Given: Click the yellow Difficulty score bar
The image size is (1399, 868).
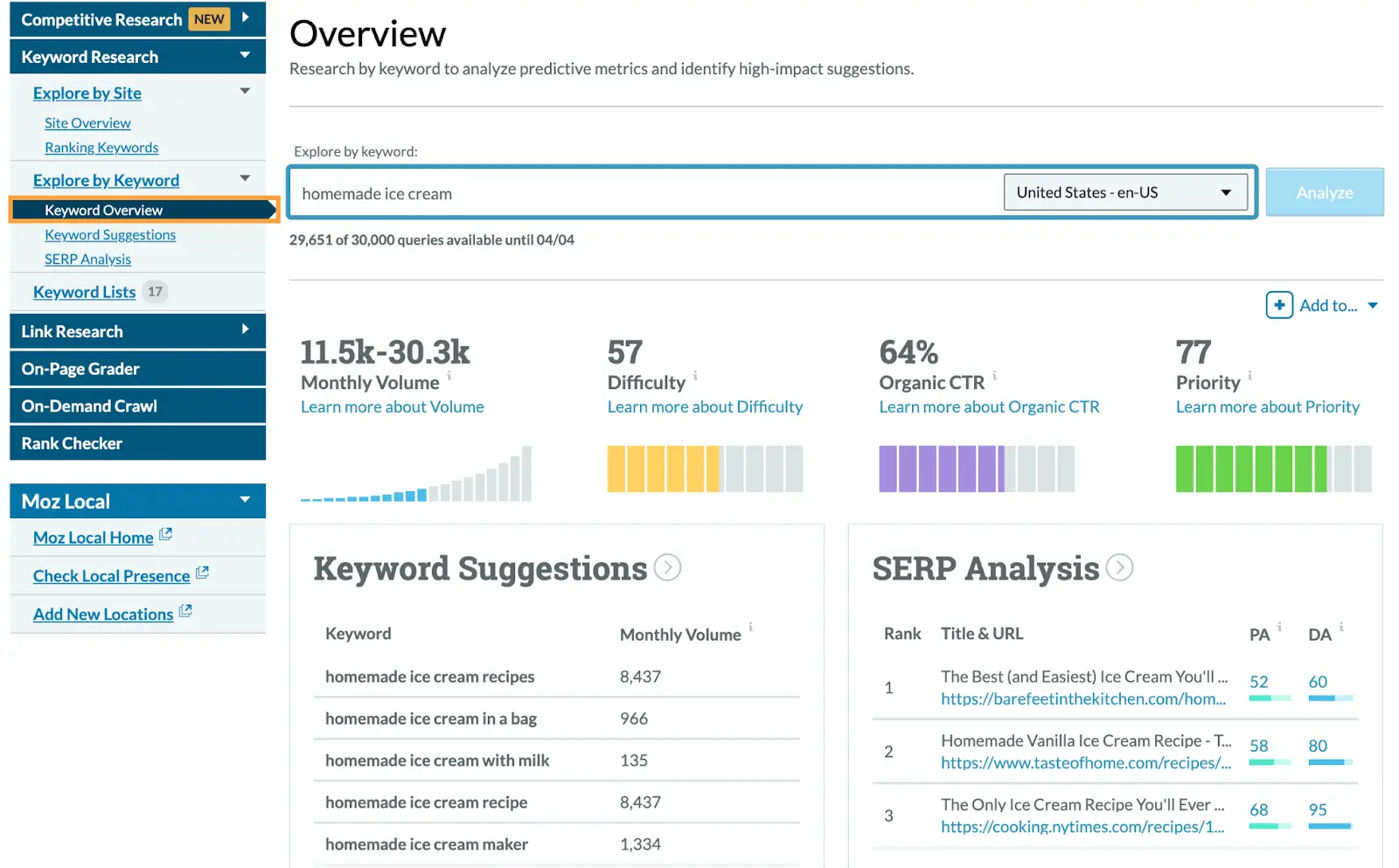Looking at the screenshot, I should (x=663, y=469).
